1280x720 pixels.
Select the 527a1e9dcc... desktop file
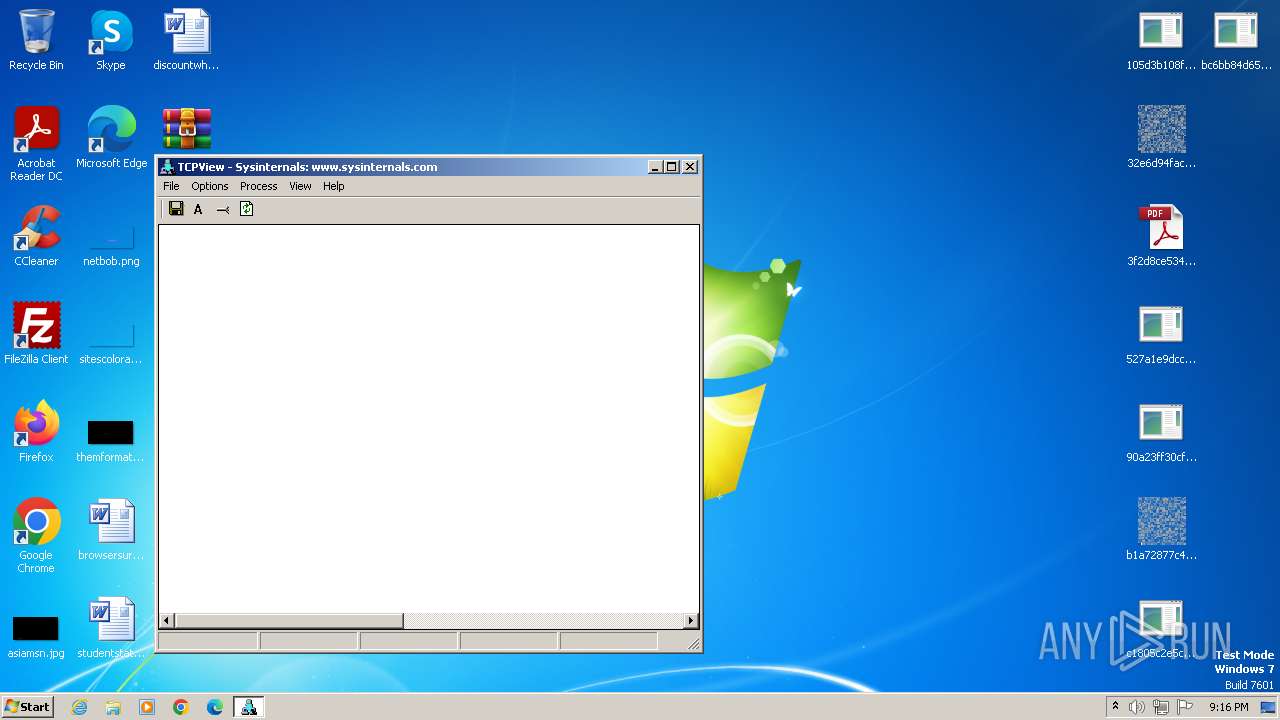pyautogui.click(x=1161, y=333)
